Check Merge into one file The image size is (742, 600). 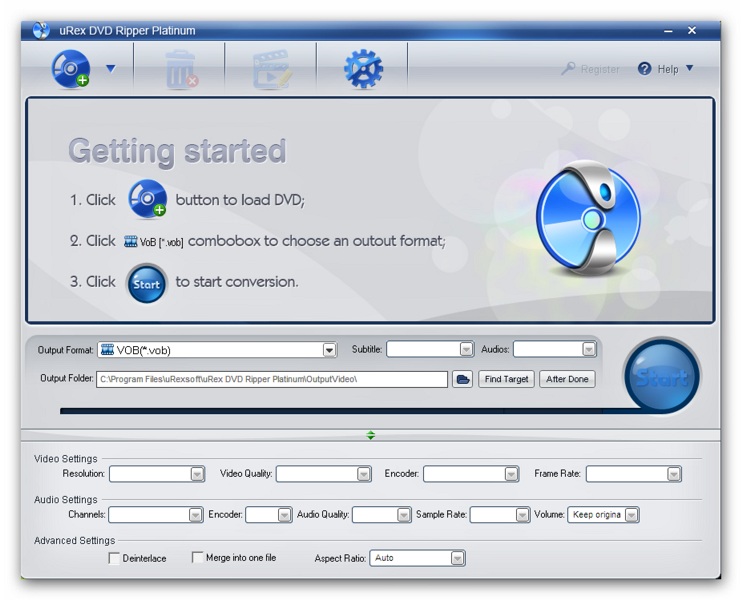[197, 557]
